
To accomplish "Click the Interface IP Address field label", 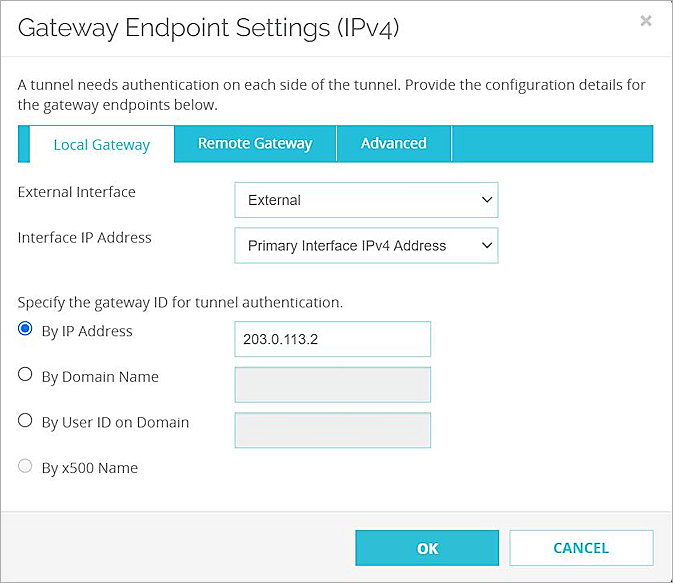I will point(85,238).
